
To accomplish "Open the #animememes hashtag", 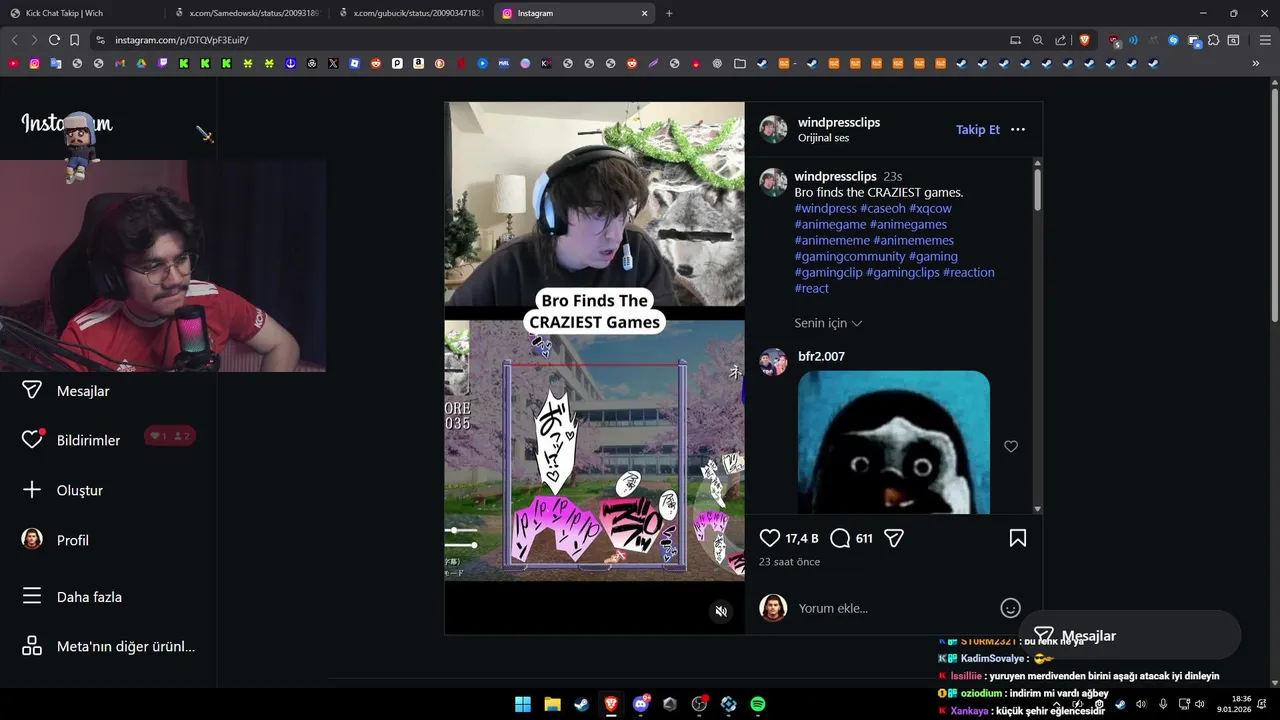I will (913, 240).
